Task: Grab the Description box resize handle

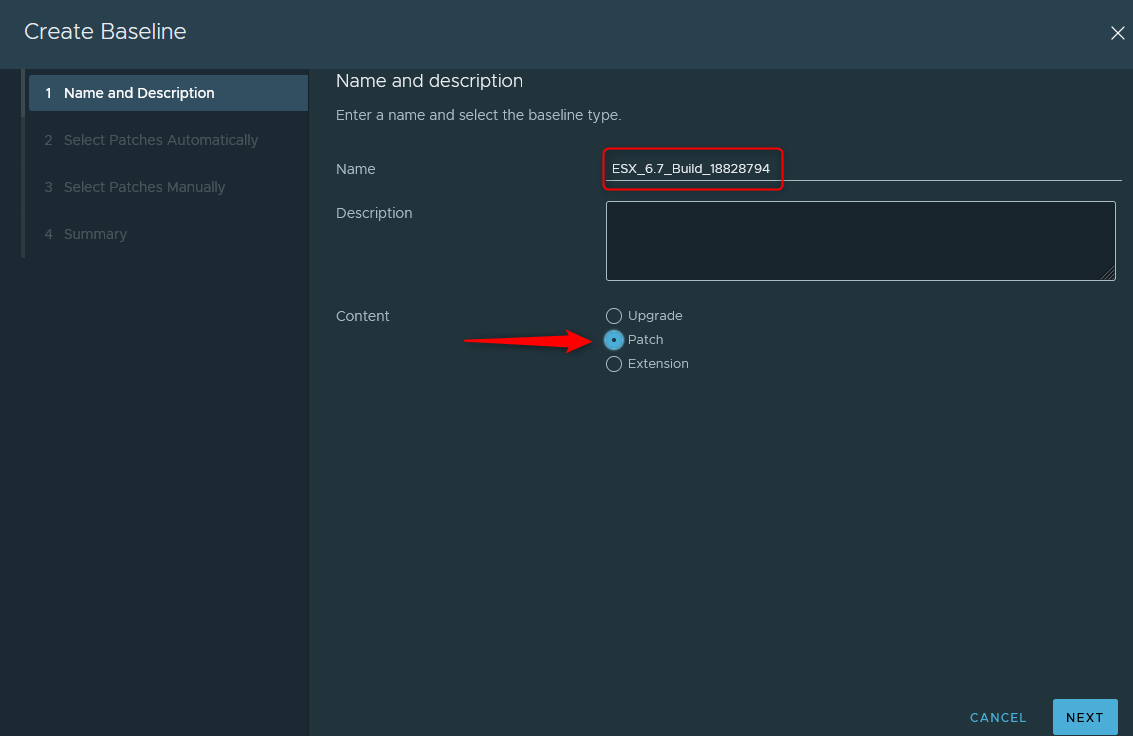Action: click(1109, 274)
